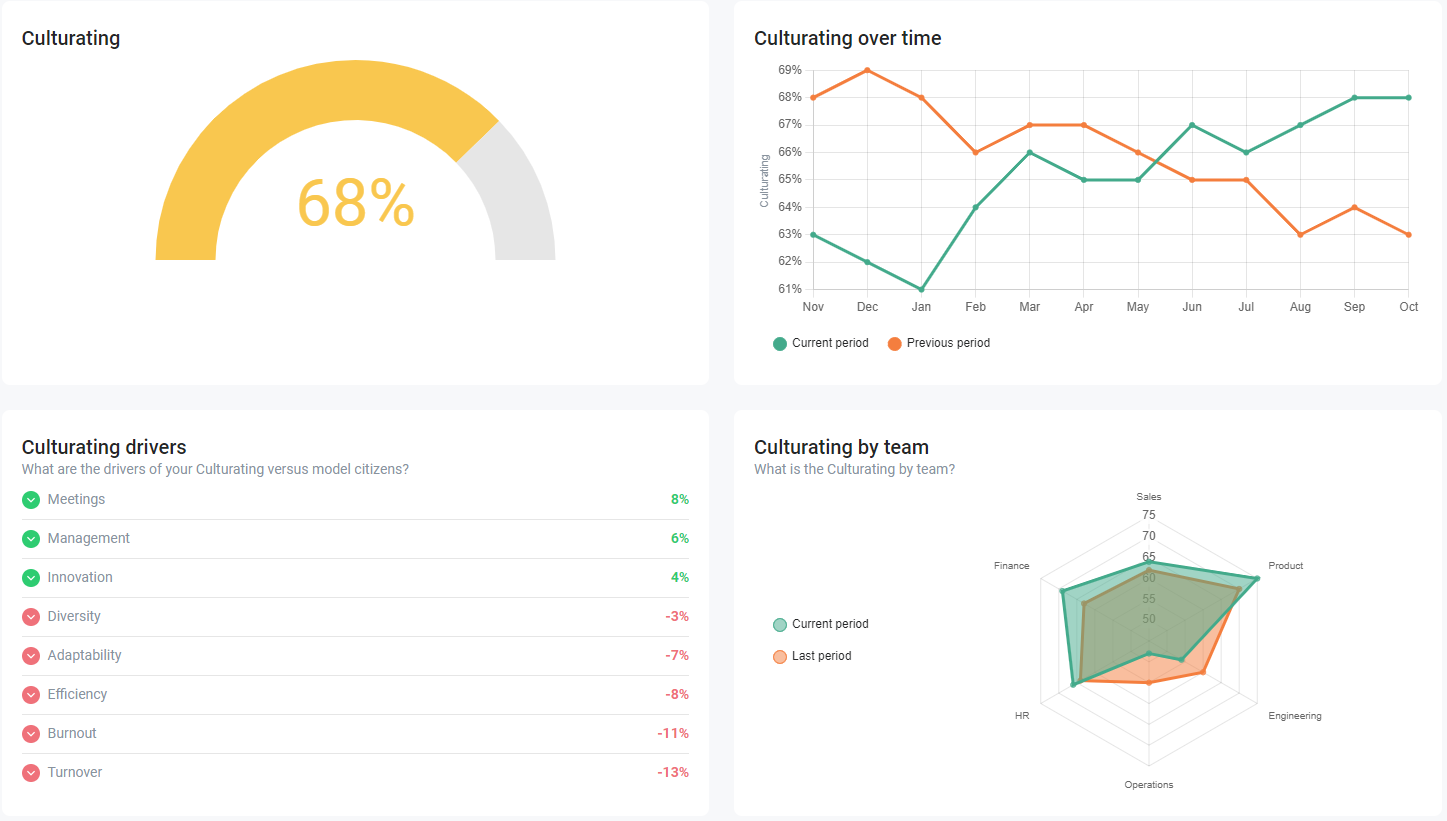Viewport: 1447px width, 821px height.
Task: Expand the Burnout driver chevron icon
Action: tap(31, 734)
